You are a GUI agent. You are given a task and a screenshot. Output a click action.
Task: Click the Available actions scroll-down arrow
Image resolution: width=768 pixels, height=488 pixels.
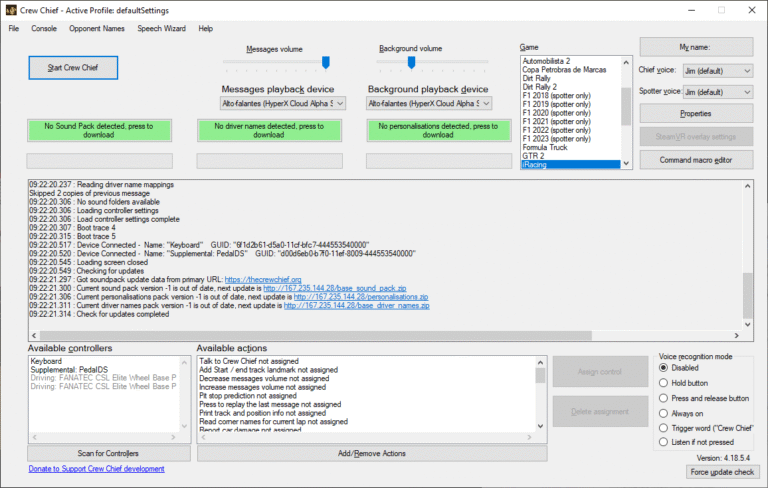[540, 426]
